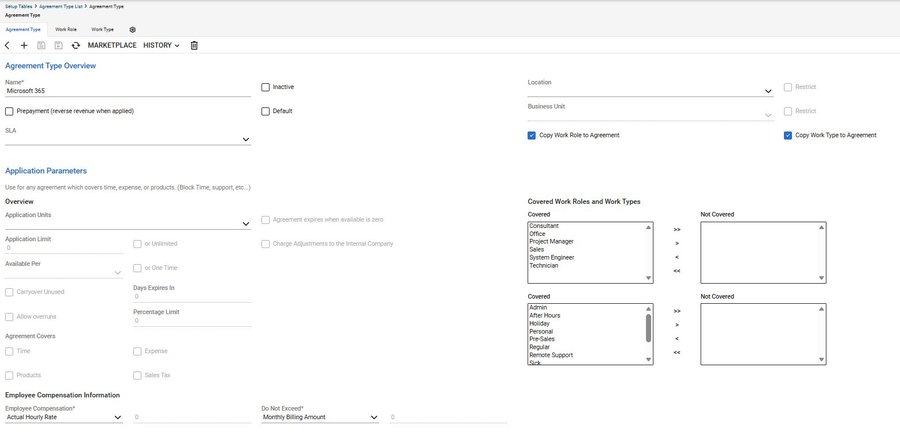
Task: Click Agreement Type List breadcrumb link
Action: pos(61,6)
